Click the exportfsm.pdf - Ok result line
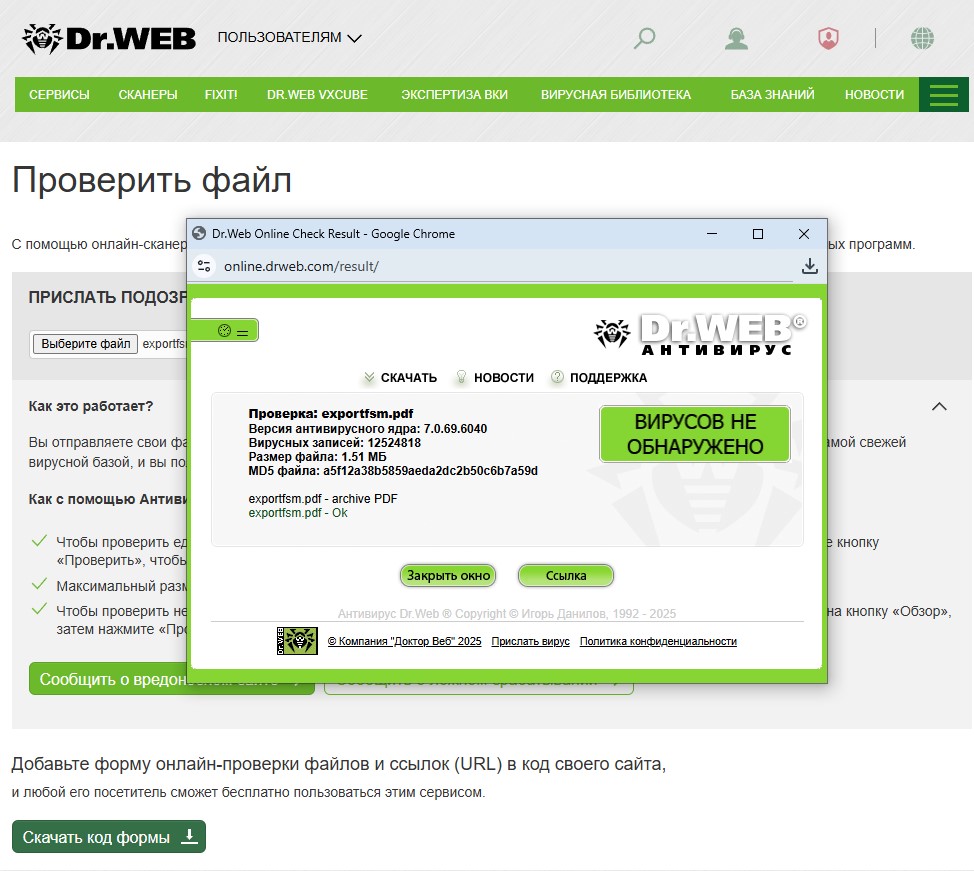The width and height of the screenshot is (974, 871). [x=298, y=513]
